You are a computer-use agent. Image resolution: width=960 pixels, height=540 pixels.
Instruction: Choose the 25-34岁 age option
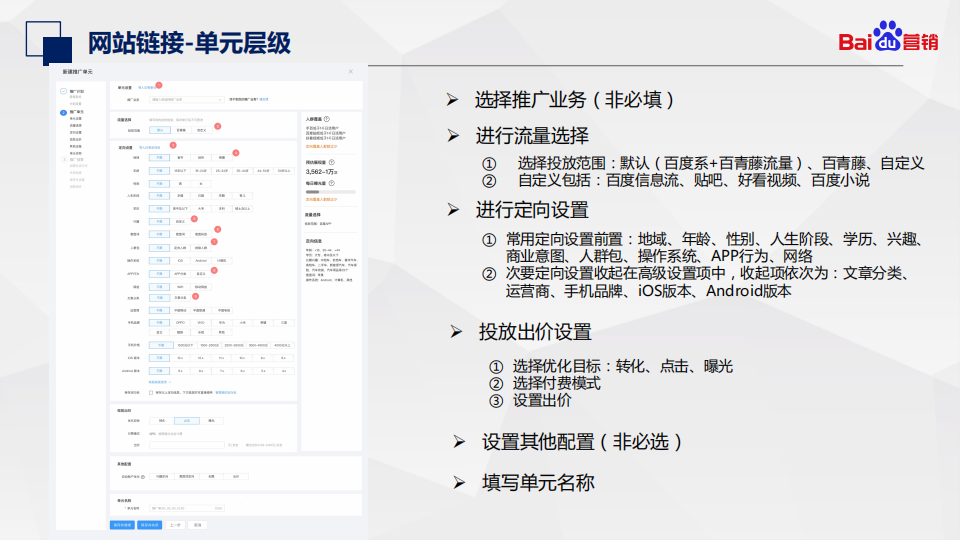(222, 171)
